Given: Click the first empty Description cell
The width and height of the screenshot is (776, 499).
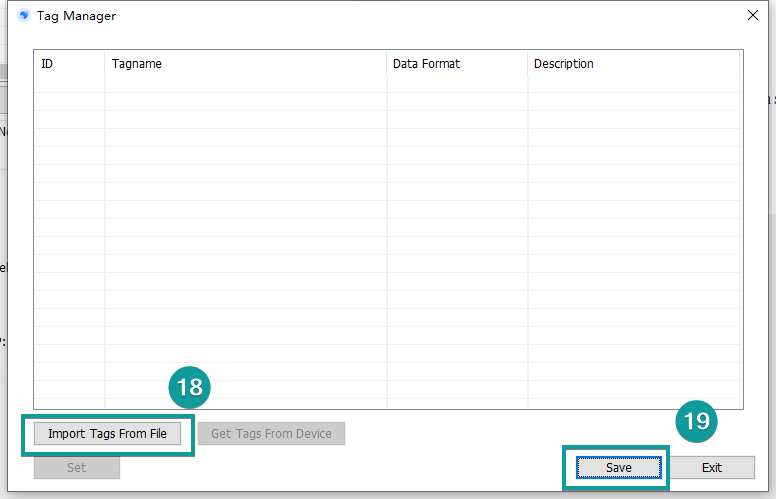Looking at the screenshot, I should point(632,85).
